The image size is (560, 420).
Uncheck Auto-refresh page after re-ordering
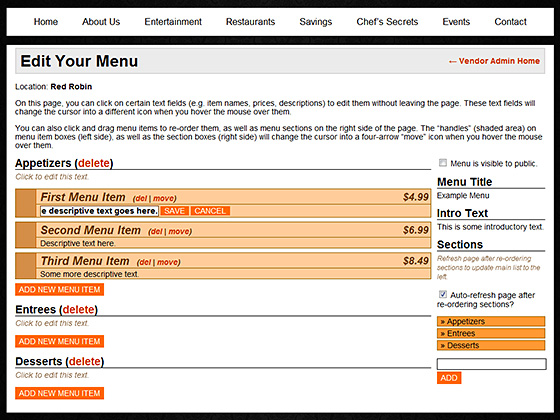click(x=443, y=295)
